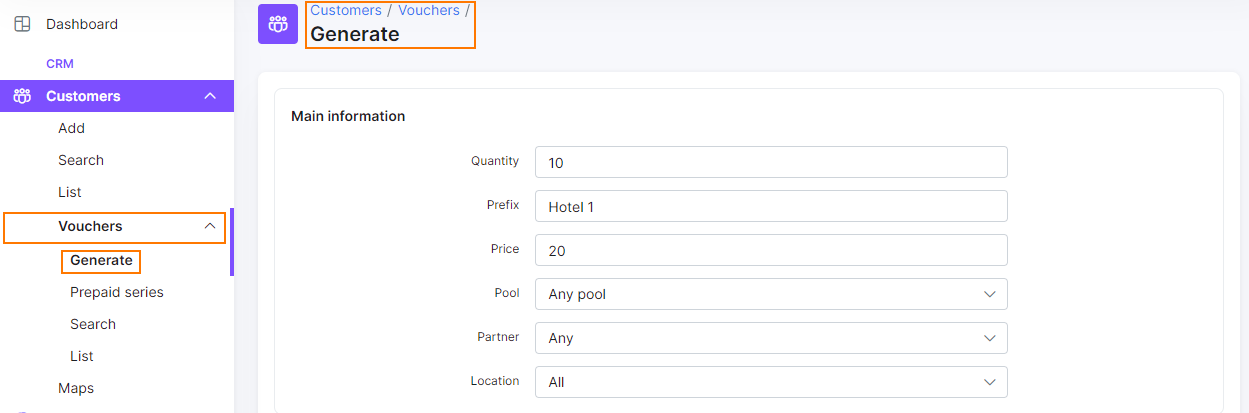Collapse the Vouchers submenu chevron

point(210,226)
